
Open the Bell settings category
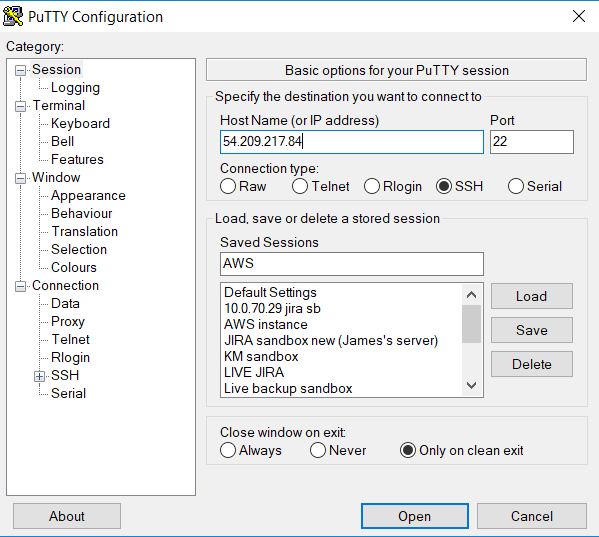point(62,141)
